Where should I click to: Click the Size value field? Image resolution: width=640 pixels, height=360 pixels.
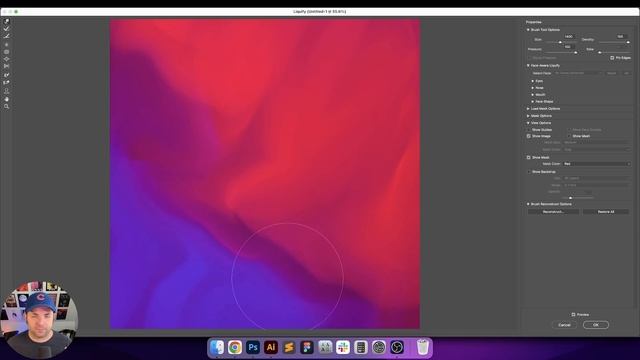tap(569, 37)
